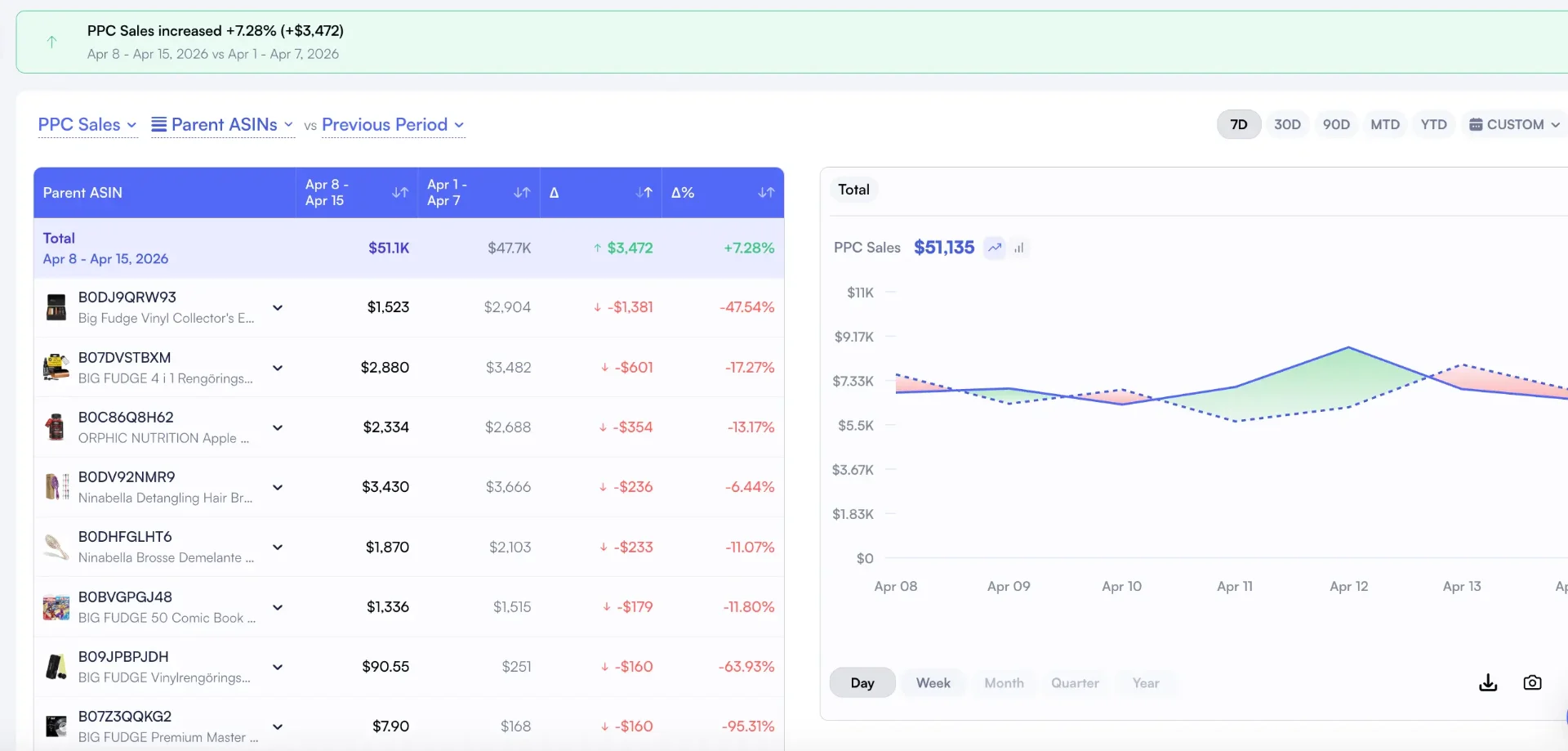Expand the B0DHFGLHT6 row
Viewport: 1568px width, 751px height.
(278, 547)
